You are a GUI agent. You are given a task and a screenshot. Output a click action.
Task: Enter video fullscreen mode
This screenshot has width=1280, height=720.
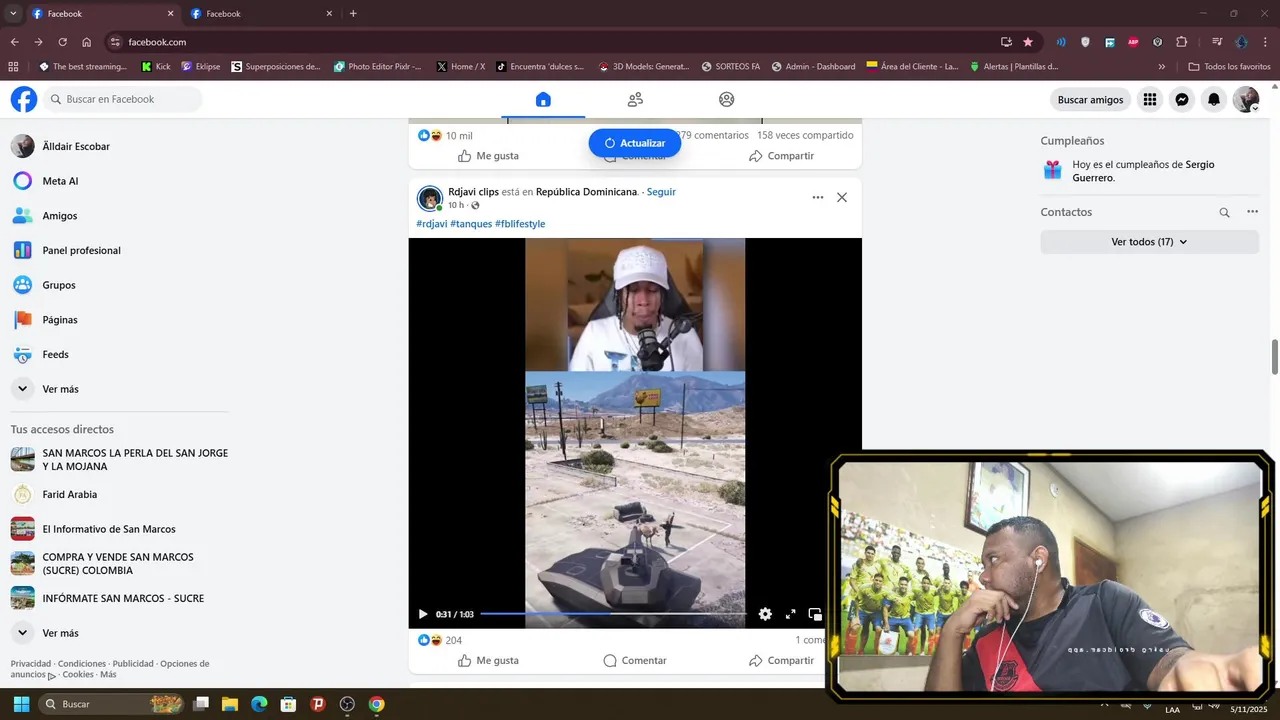click(790, 614)
